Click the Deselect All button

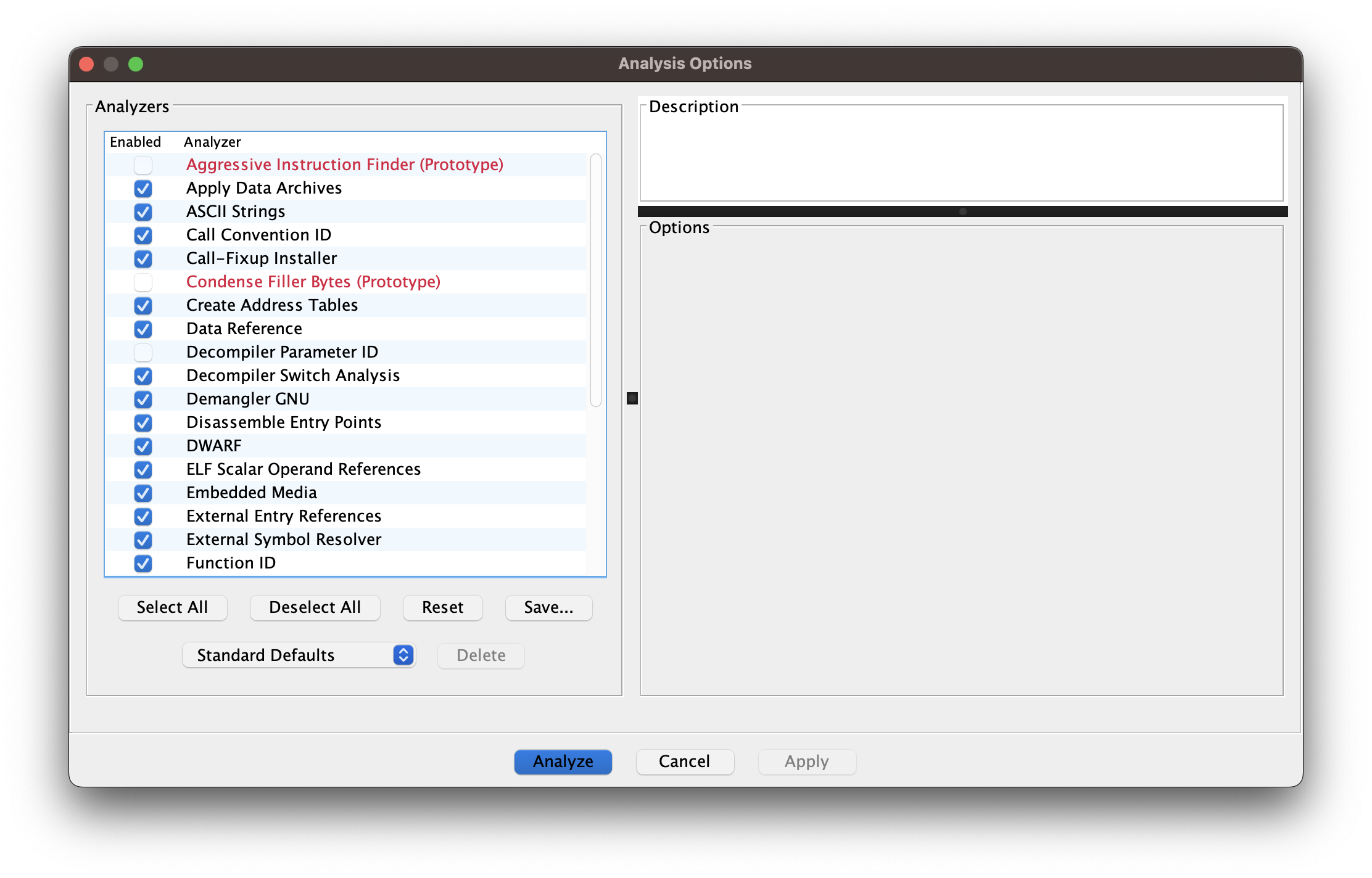click(x=315, y=607)
